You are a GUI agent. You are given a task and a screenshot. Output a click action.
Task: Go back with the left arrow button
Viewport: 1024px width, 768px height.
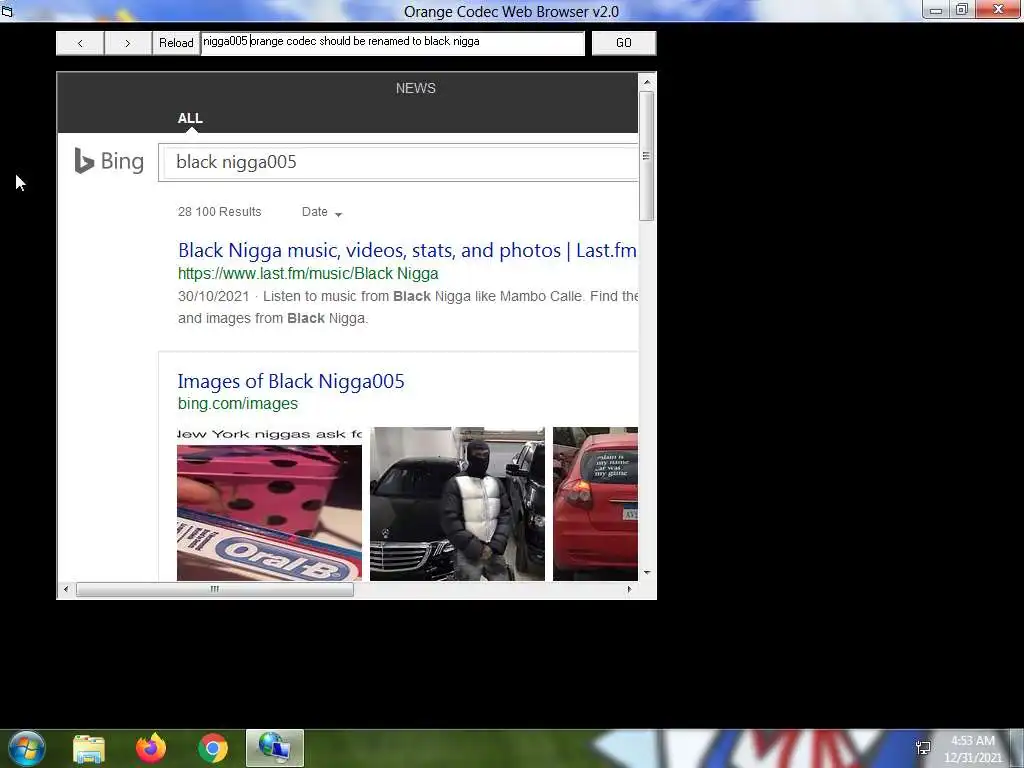[x=80, y=43]
